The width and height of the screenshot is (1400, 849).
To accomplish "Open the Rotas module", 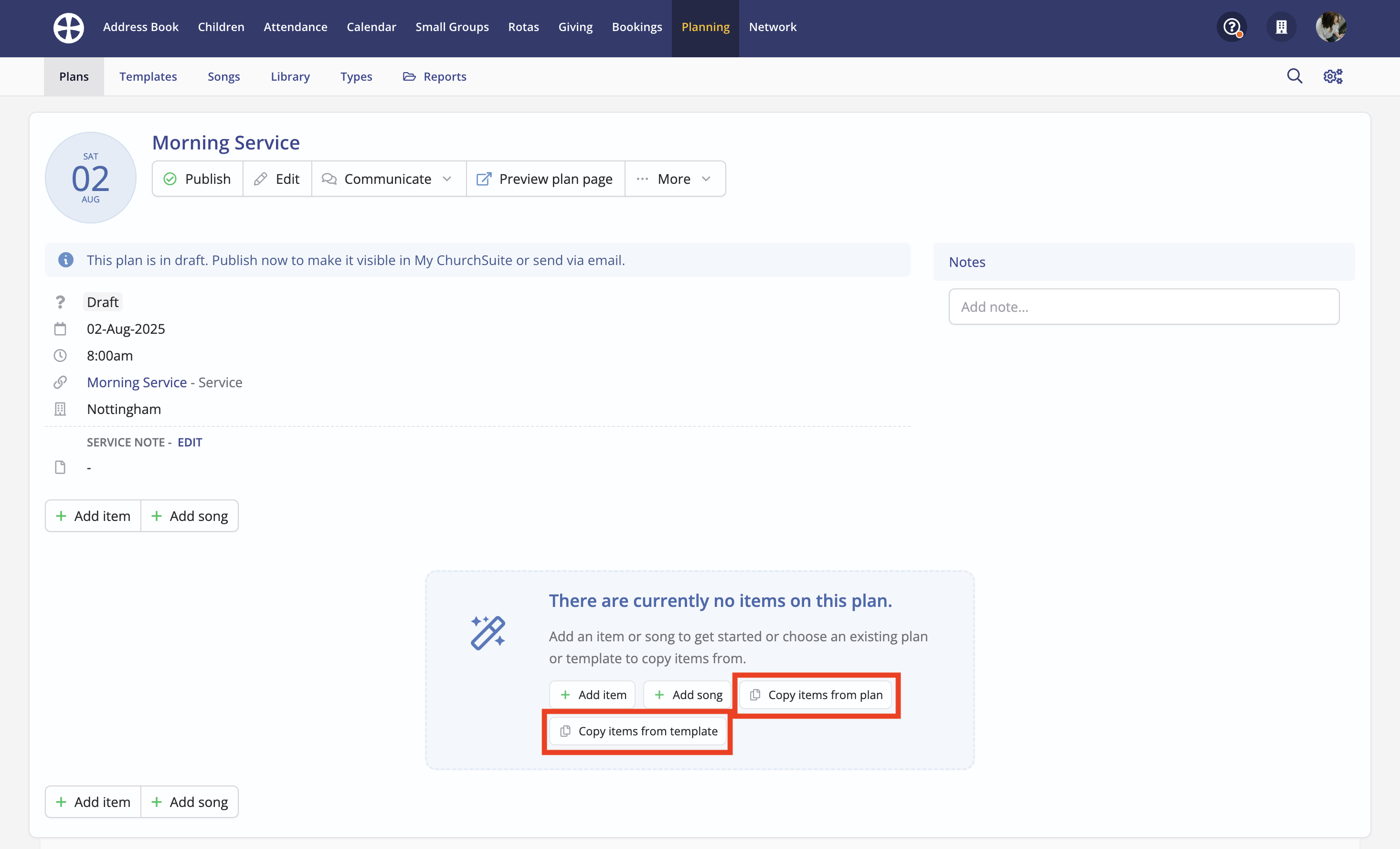I will coord(523,27).
